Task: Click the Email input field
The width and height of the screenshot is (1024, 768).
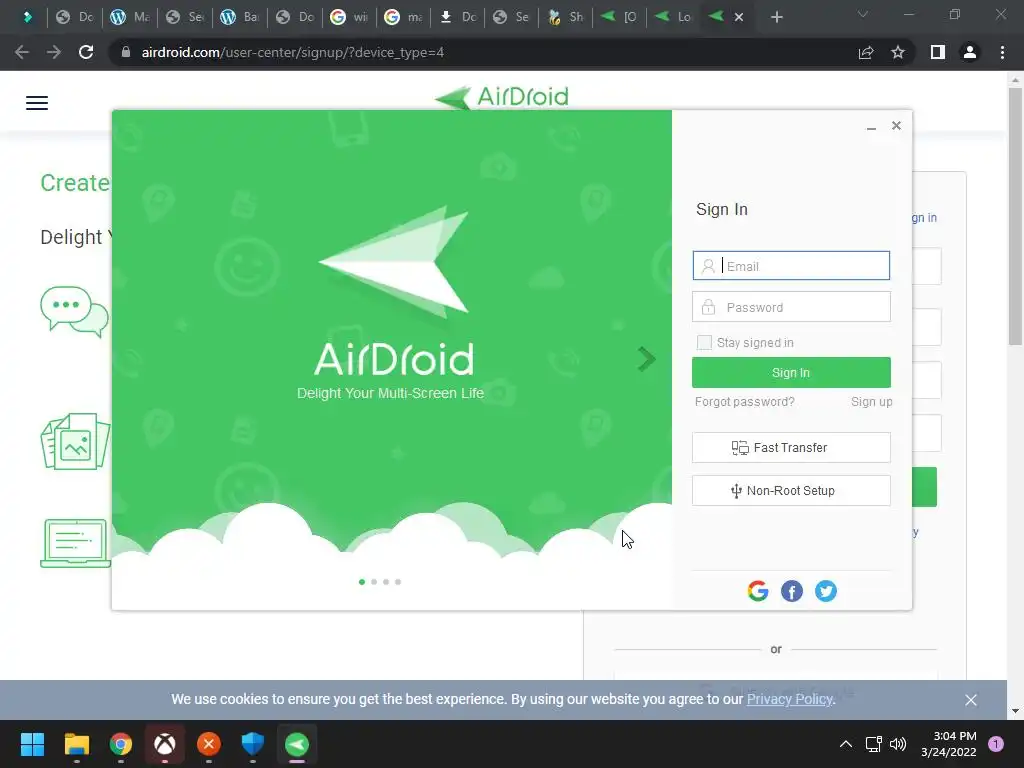Action: (791, 266)
